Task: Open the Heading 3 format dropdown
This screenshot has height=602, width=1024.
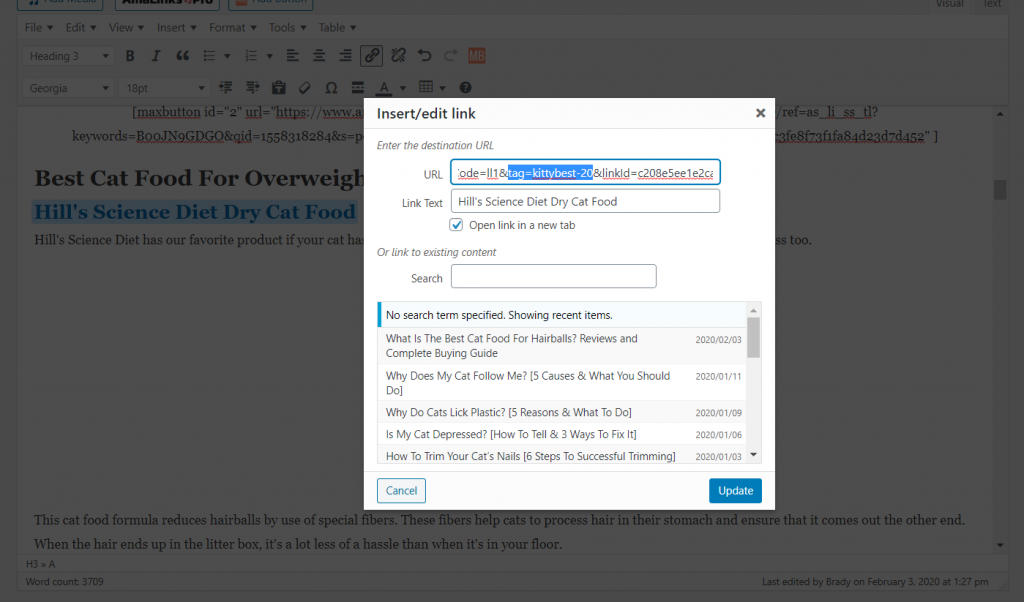Action: coord(68,56)
